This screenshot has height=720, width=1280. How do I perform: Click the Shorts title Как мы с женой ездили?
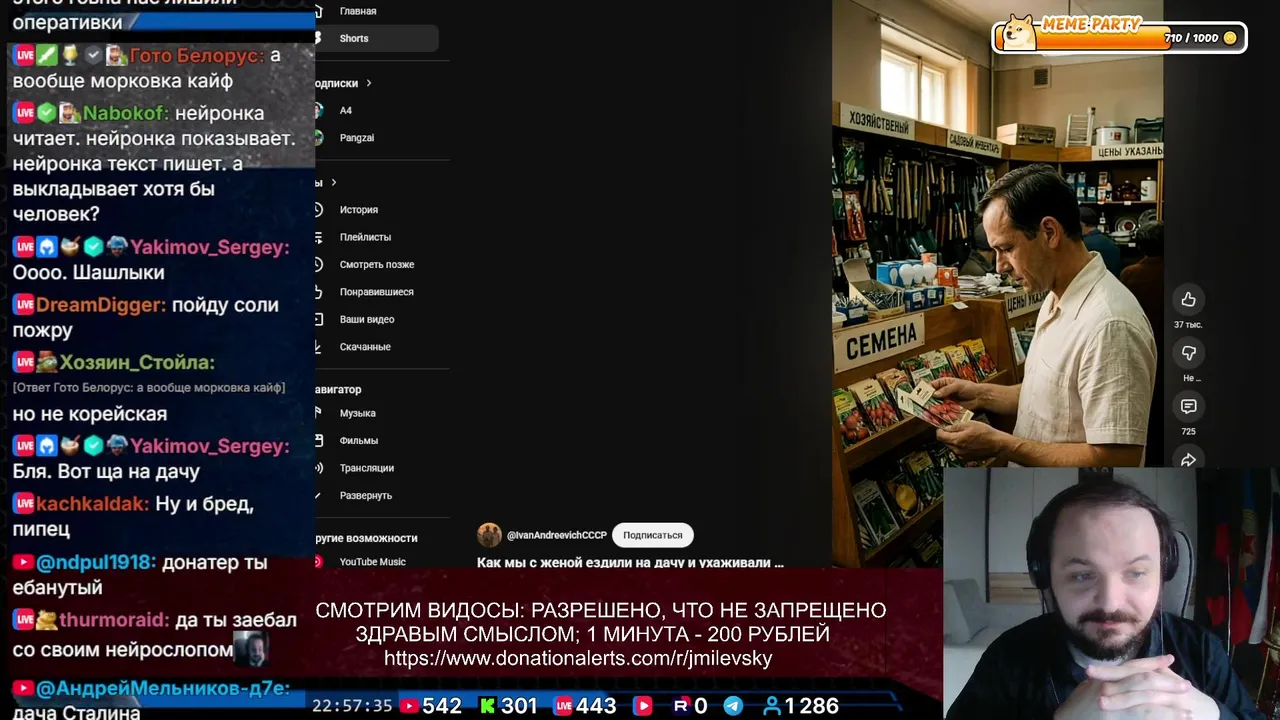pyautogui.click(x=630, y=563)
